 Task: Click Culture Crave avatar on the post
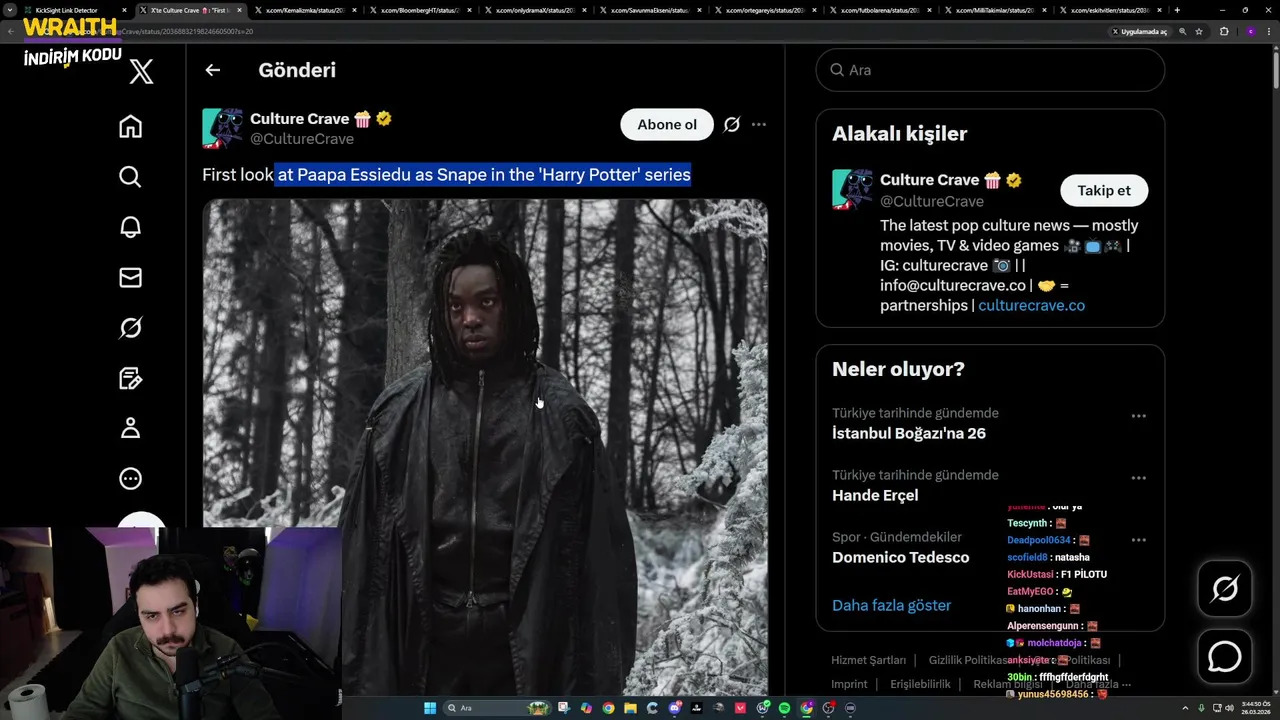click(222, 129)
